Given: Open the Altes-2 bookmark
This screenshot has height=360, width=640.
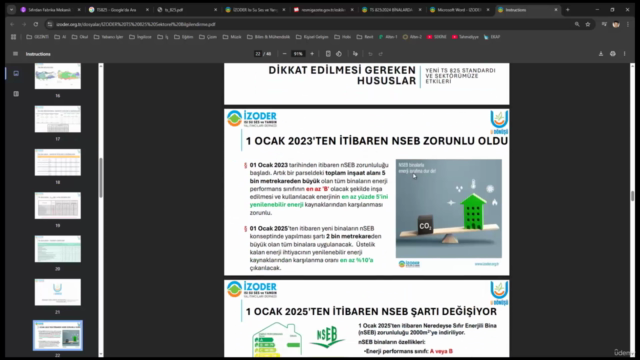Looking at the screenshot, I should pos(412,37).
